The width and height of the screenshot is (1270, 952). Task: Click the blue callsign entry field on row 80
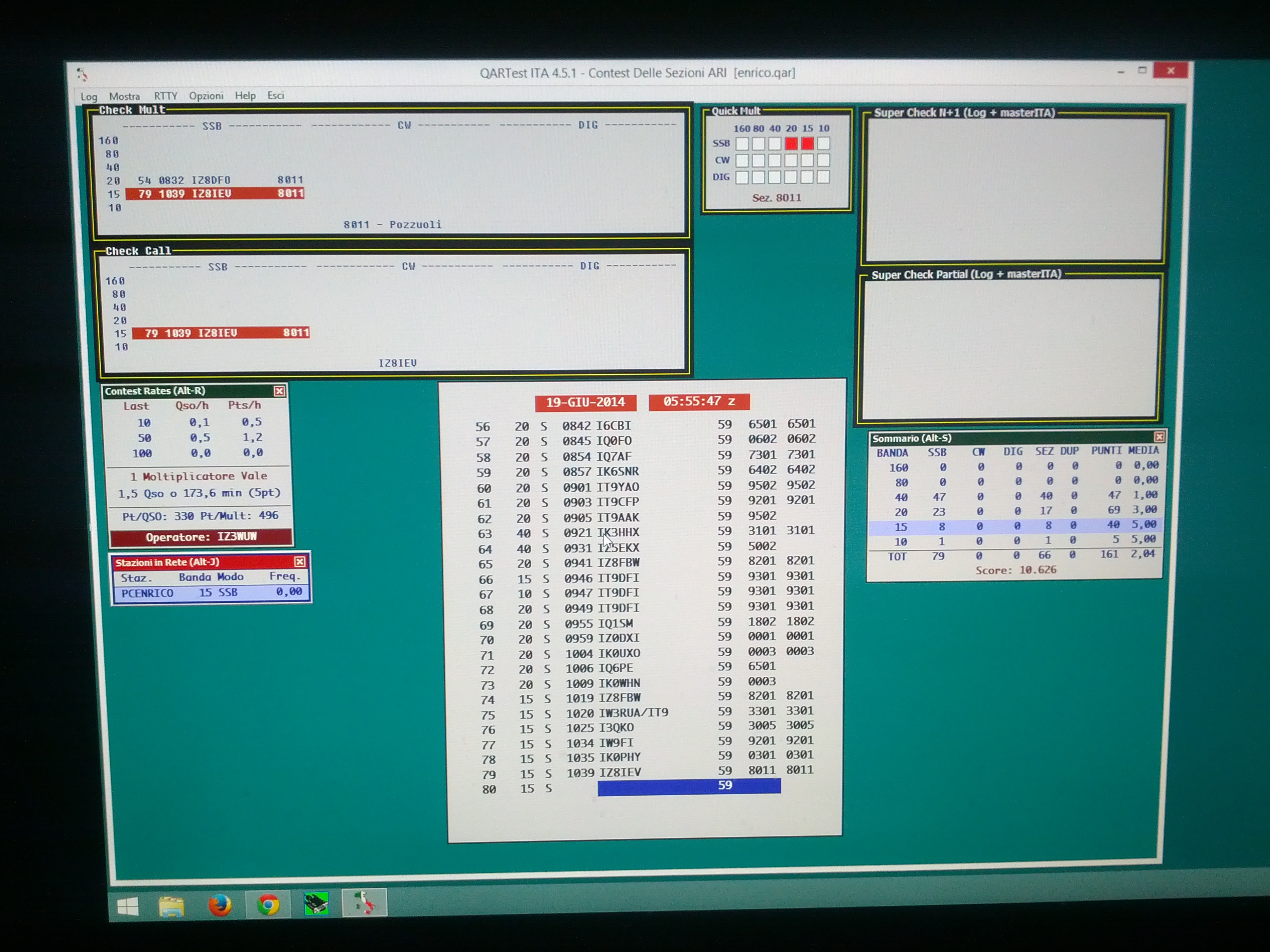(689, 786)
